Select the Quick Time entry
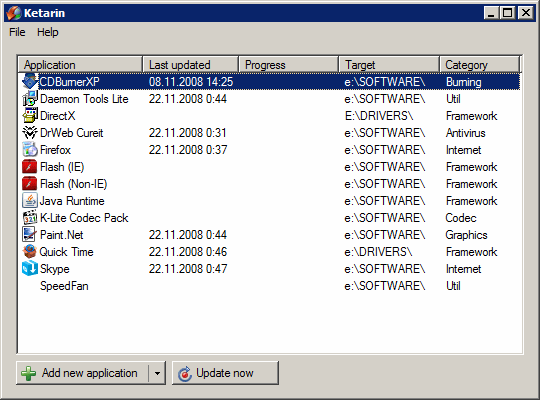540x400 pixels. (66, 252)
